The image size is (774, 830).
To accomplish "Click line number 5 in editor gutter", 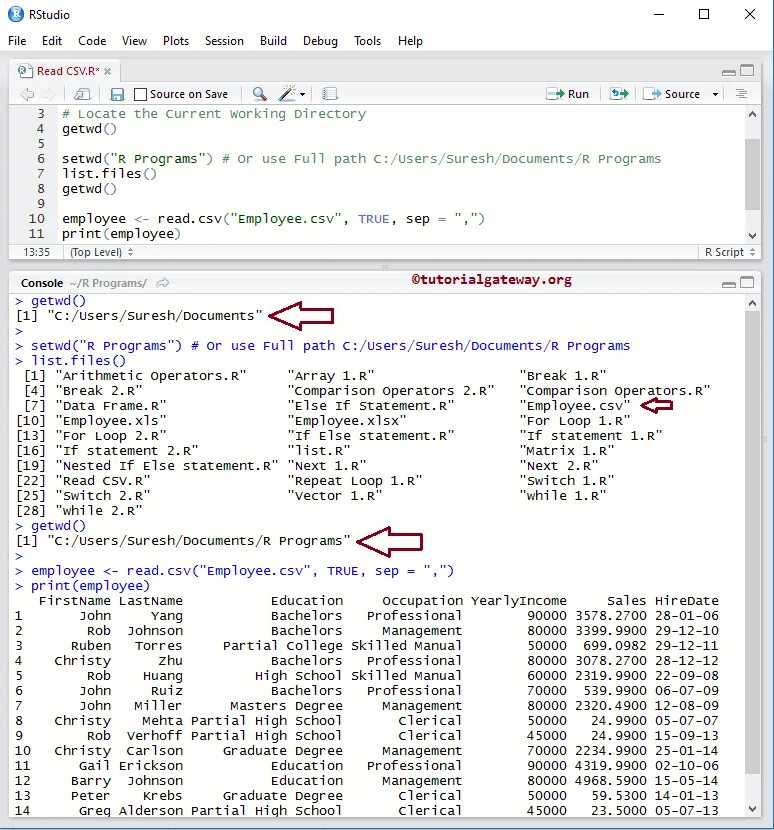I will [x=41, y=144].
